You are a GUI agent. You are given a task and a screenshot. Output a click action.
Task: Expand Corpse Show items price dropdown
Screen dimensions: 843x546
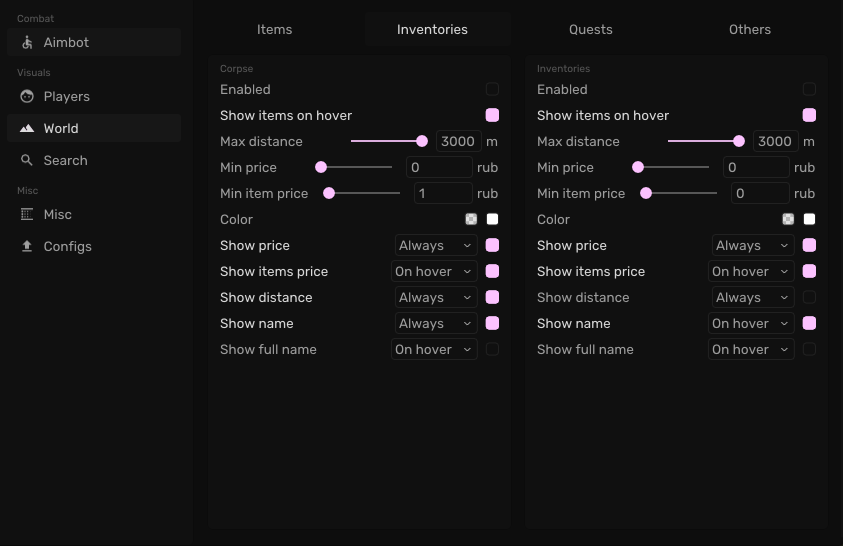tap(434, 271)
